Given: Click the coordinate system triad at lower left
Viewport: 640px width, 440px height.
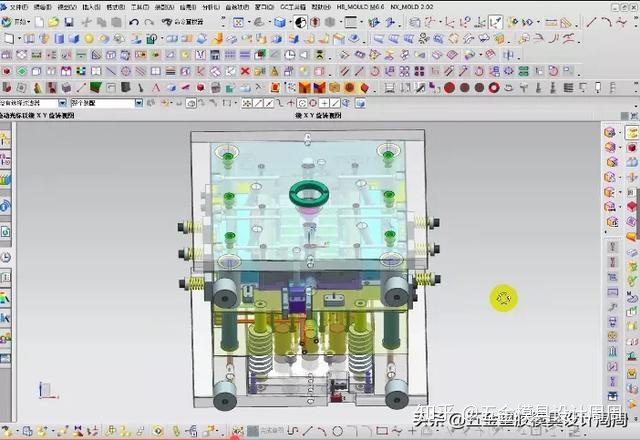Looking at the screenshot, I should 48,391.
